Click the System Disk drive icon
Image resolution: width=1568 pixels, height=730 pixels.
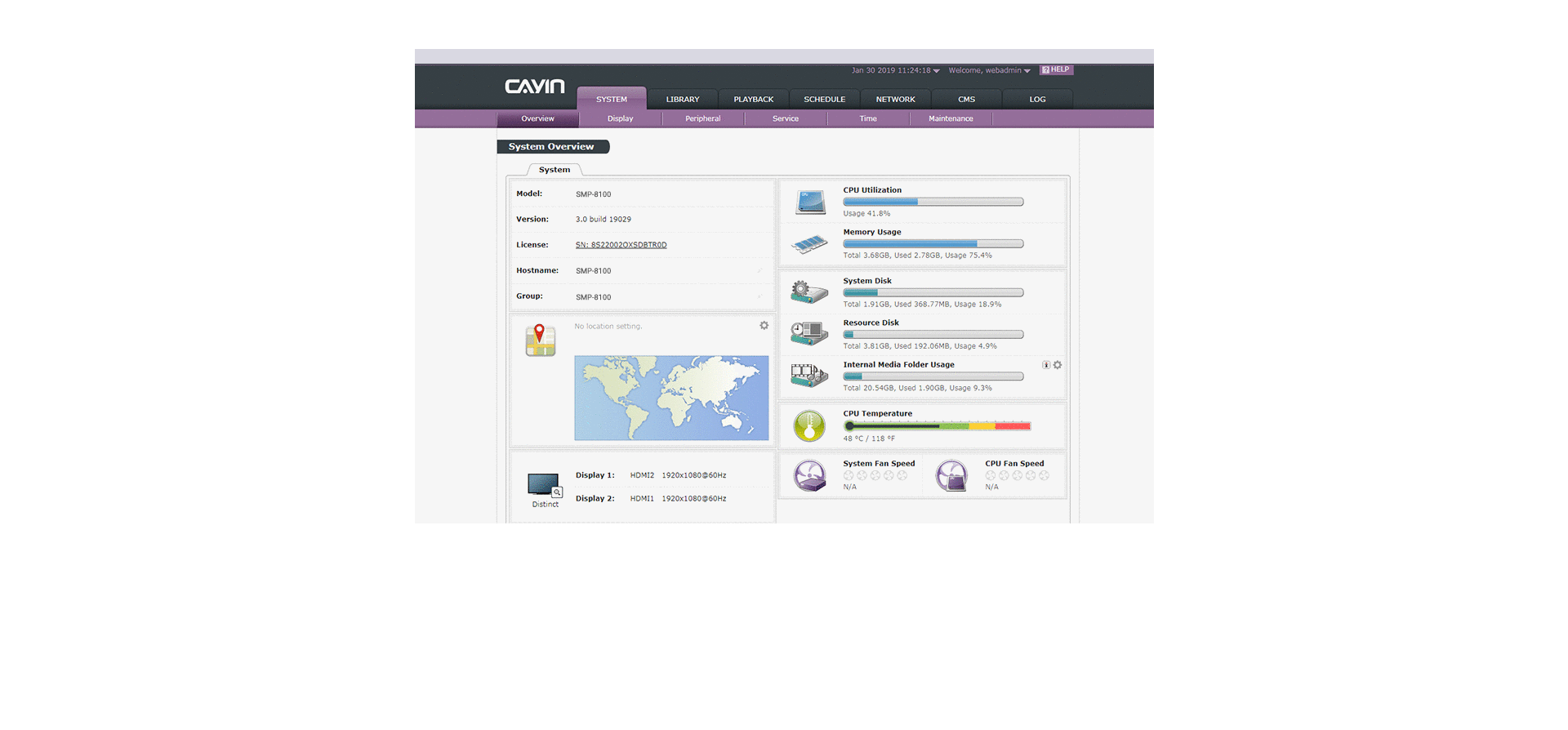(x=809, y=292)
